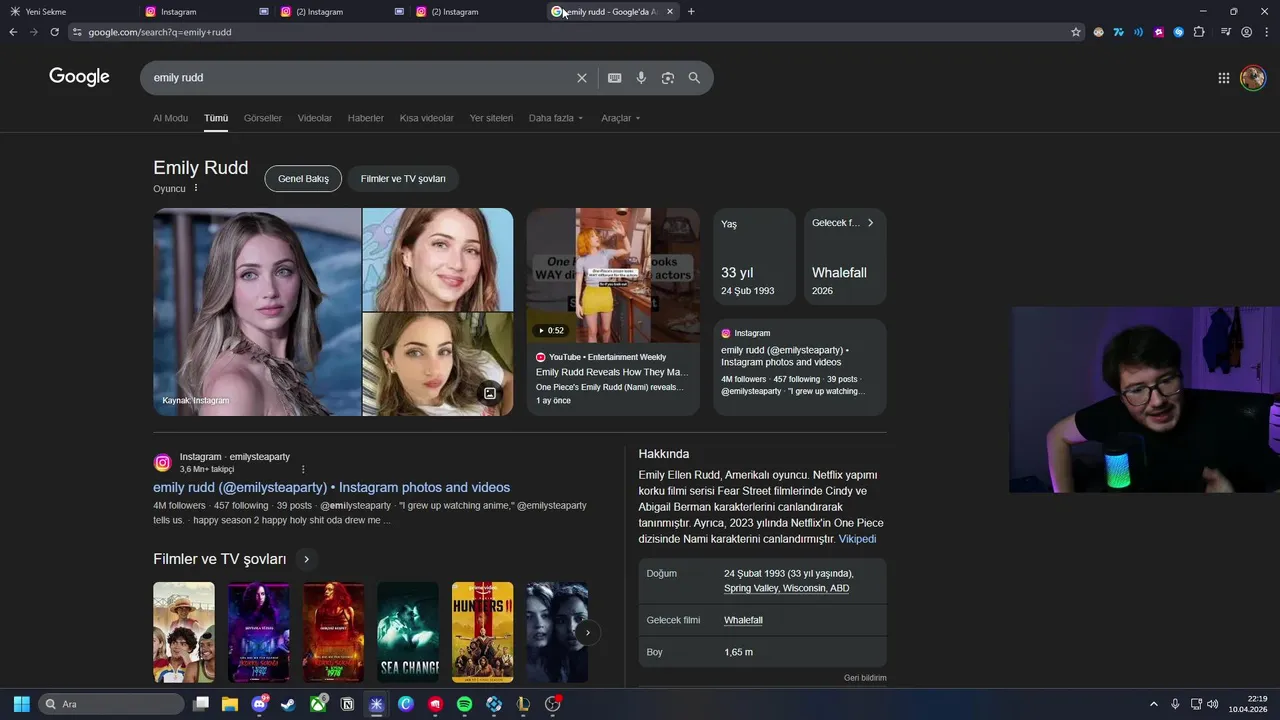Open the Yaş 33 yıl card
This screenshot has height=720, width=1280.
[x=754, y=257]
